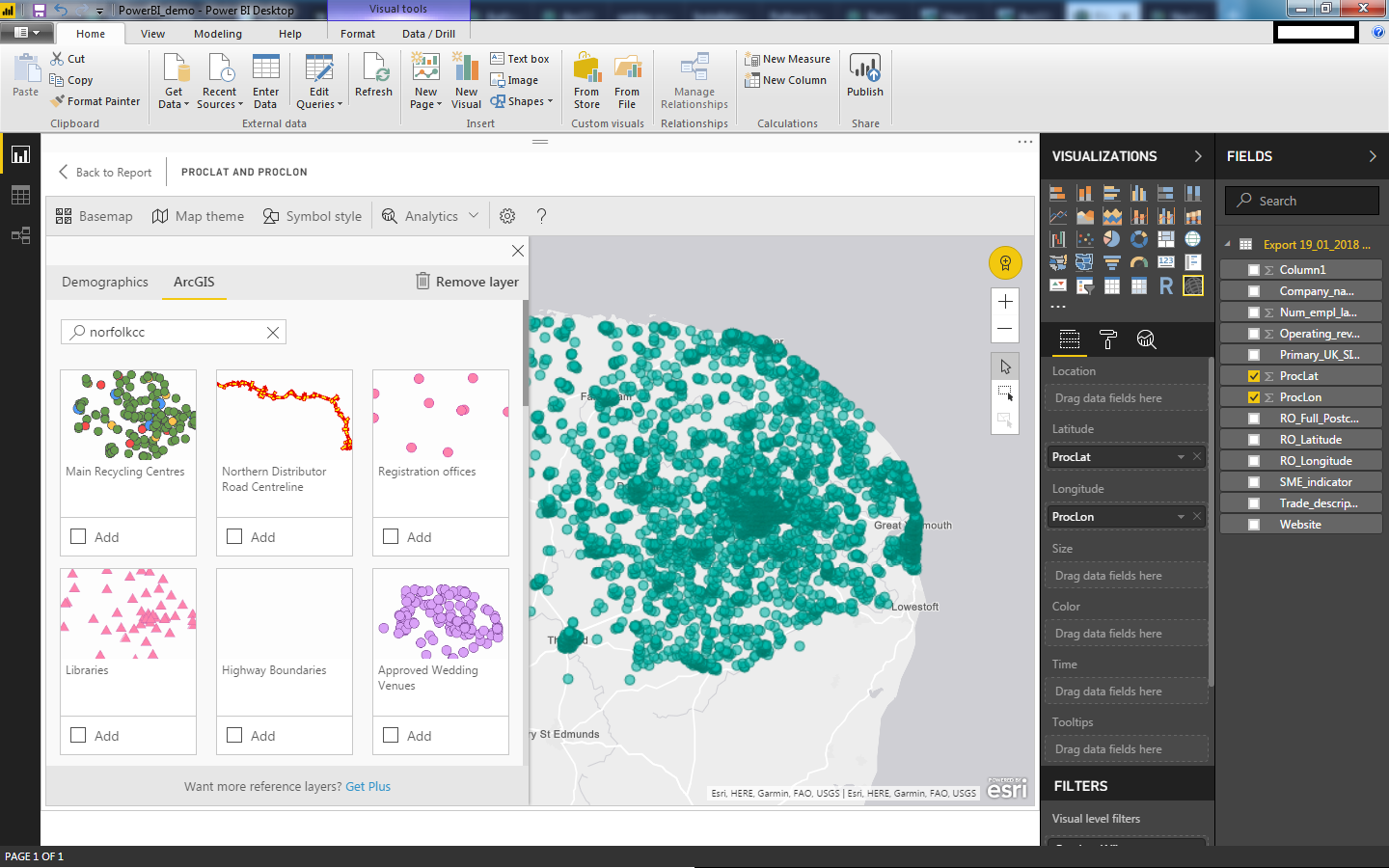Check Add for Highway Boundaries

[234, 735]
